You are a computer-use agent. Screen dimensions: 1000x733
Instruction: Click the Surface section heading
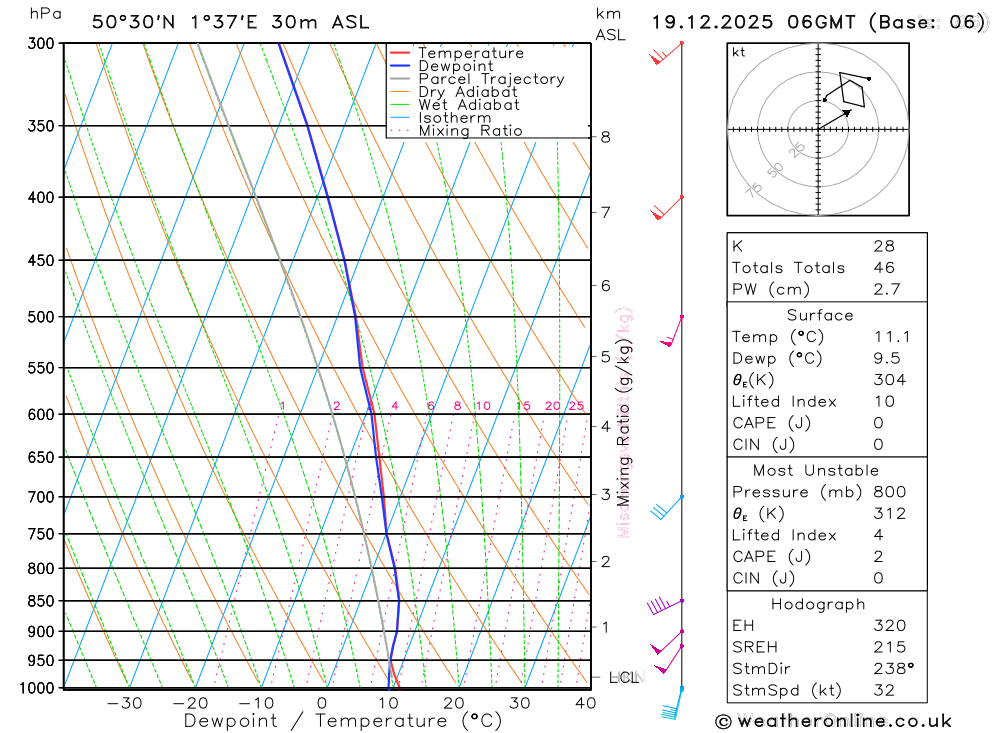click(x=820, y=315)
